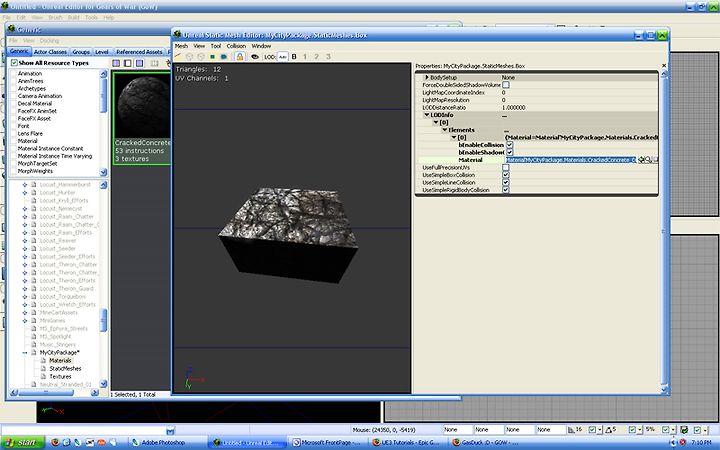Image resolution: width=720 pixels, height=450 pixels.
Task: Click the second browser view-mode icon
Action: [x=128, y=63]
